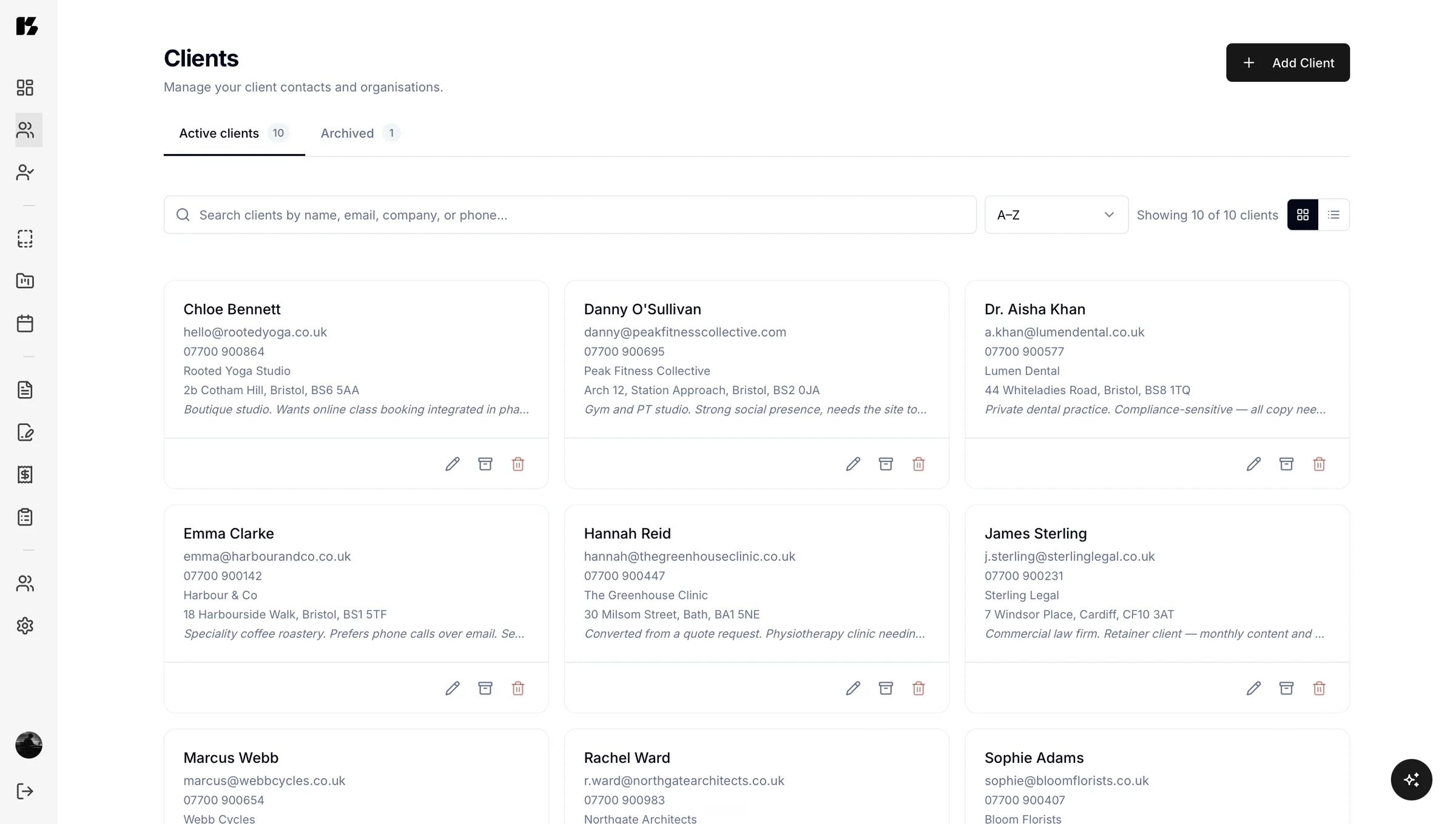This screenshot has height=824, width=1456.
Task: Delete James Sterling client
Action: pos(1319,688)
